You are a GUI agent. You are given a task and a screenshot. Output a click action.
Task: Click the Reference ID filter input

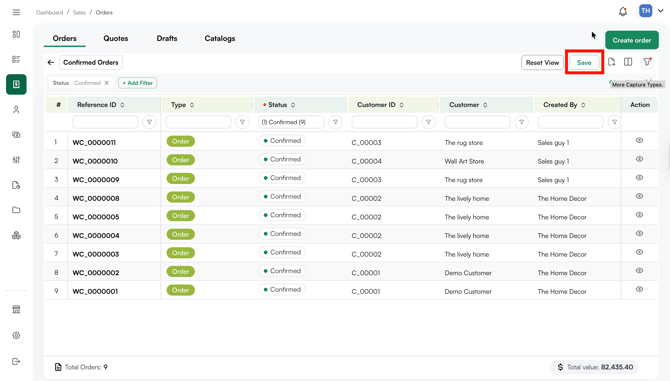[x=105, y=122]
